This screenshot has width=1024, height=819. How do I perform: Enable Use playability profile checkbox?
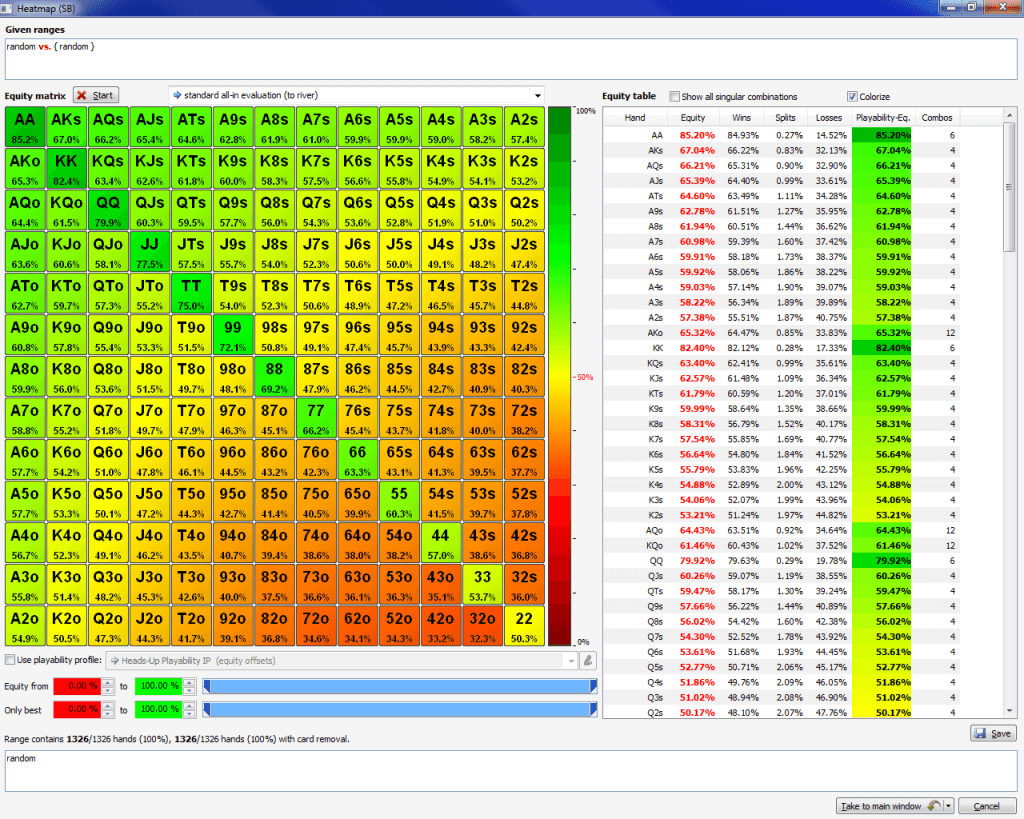tap(10, 660)
